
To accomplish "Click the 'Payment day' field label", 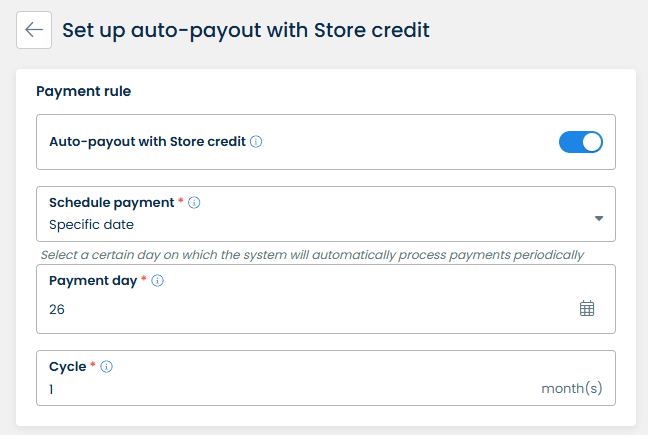I will [x=93, y=281].
